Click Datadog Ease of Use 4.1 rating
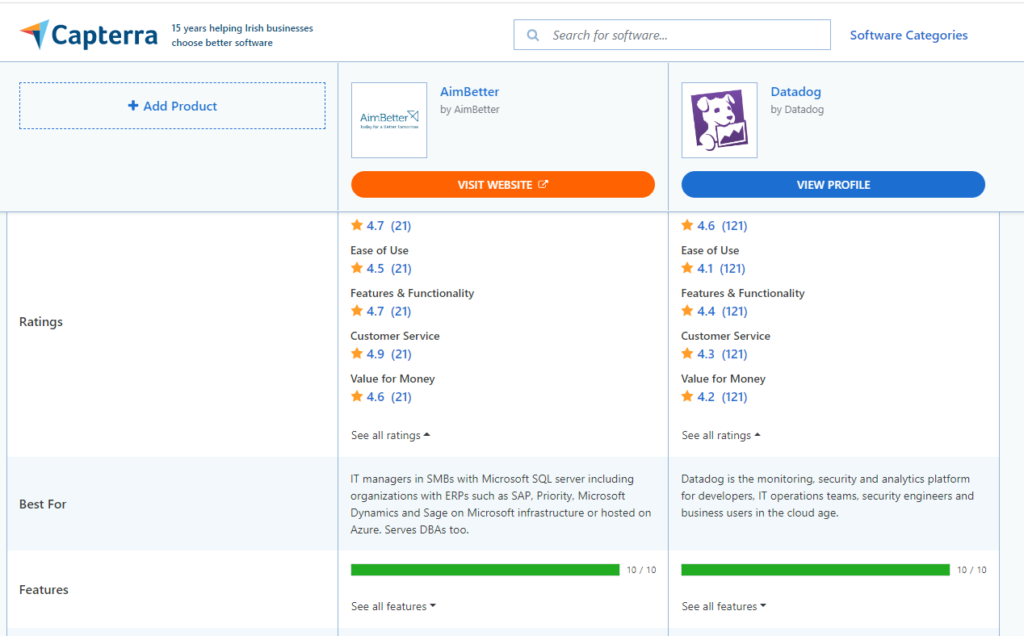 pos(713,268)
